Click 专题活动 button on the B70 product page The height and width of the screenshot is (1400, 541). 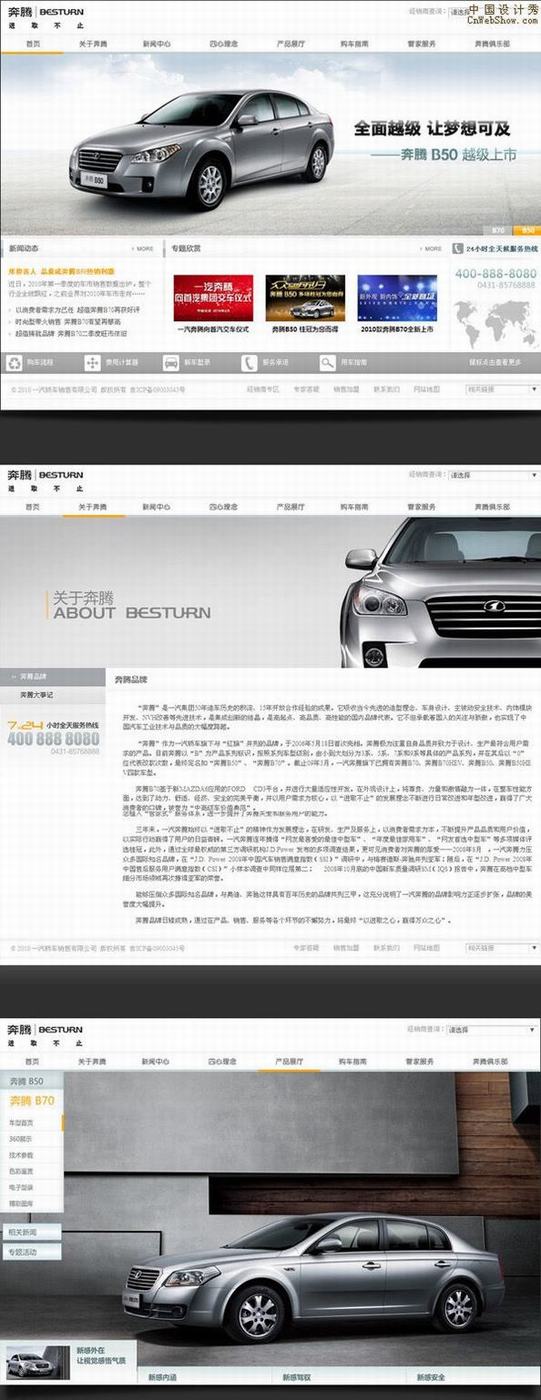pos(30,1251)
